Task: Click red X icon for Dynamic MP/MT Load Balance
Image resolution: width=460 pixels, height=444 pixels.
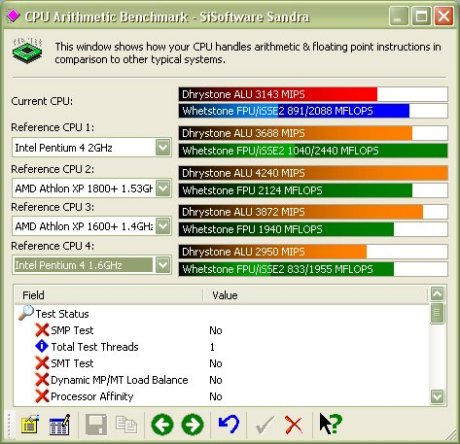Action: pyautogui.click(x=42, y=379)
